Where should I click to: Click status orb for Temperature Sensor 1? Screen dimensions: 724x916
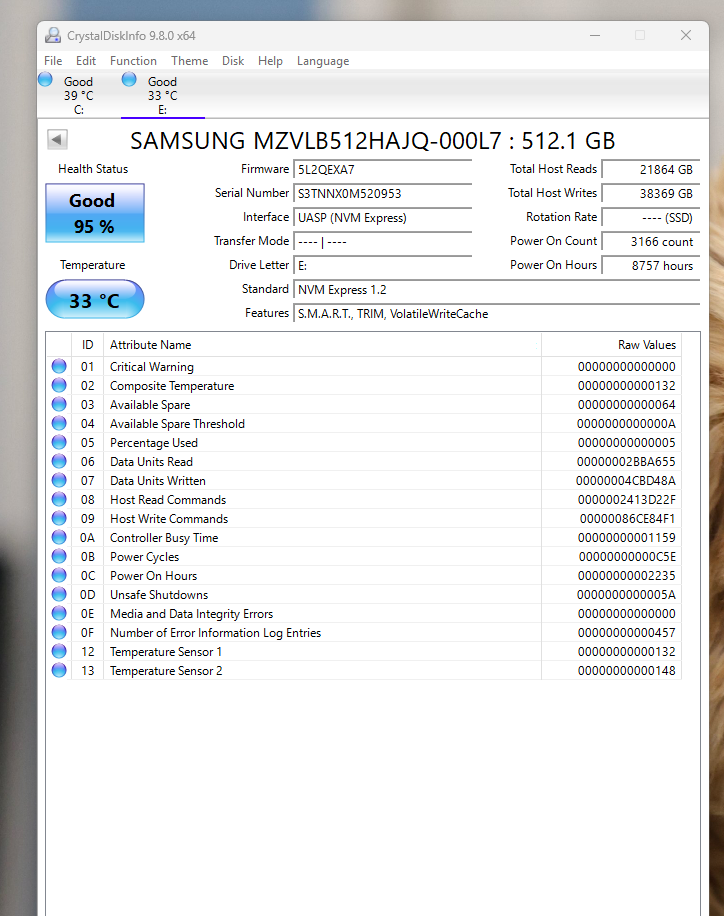tap(59, 651)
